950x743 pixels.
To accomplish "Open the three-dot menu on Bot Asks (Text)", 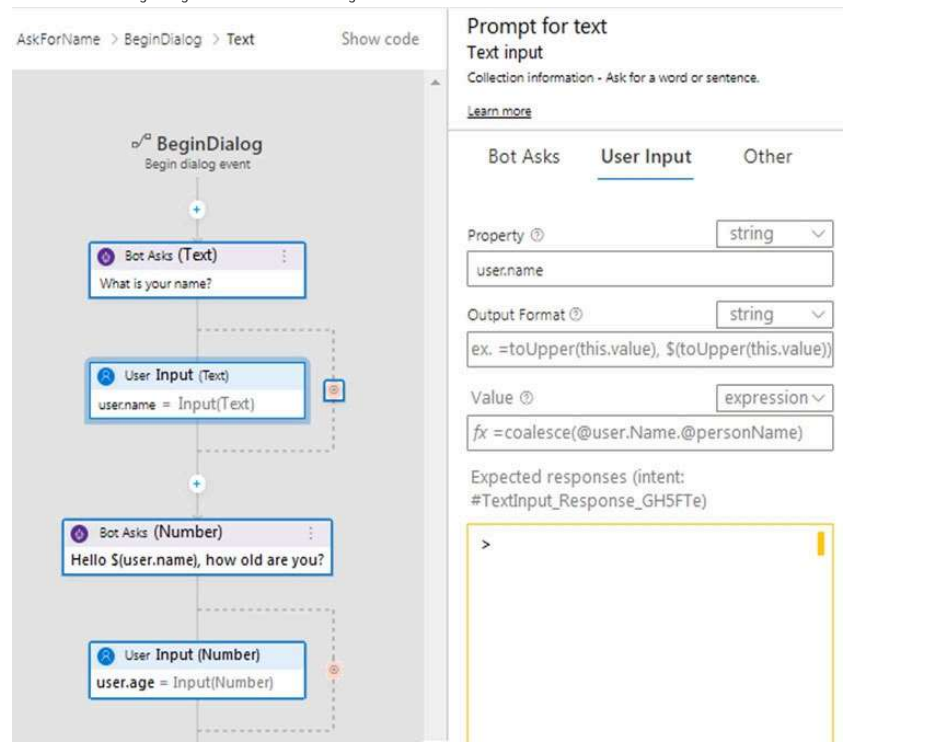I will click(x=284, y=256).
